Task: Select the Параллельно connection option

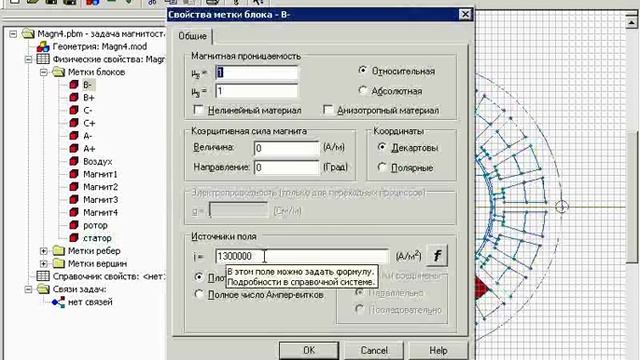Action: pyautogui.click(x=359, y=292)
